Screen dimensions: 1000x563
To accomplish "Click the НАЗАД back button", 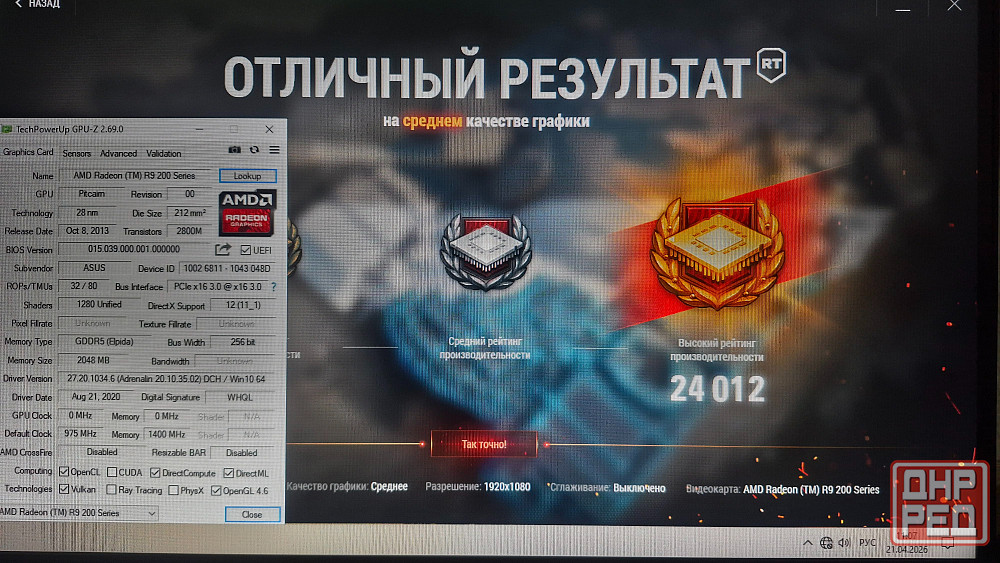I will [x=38, y=4].
